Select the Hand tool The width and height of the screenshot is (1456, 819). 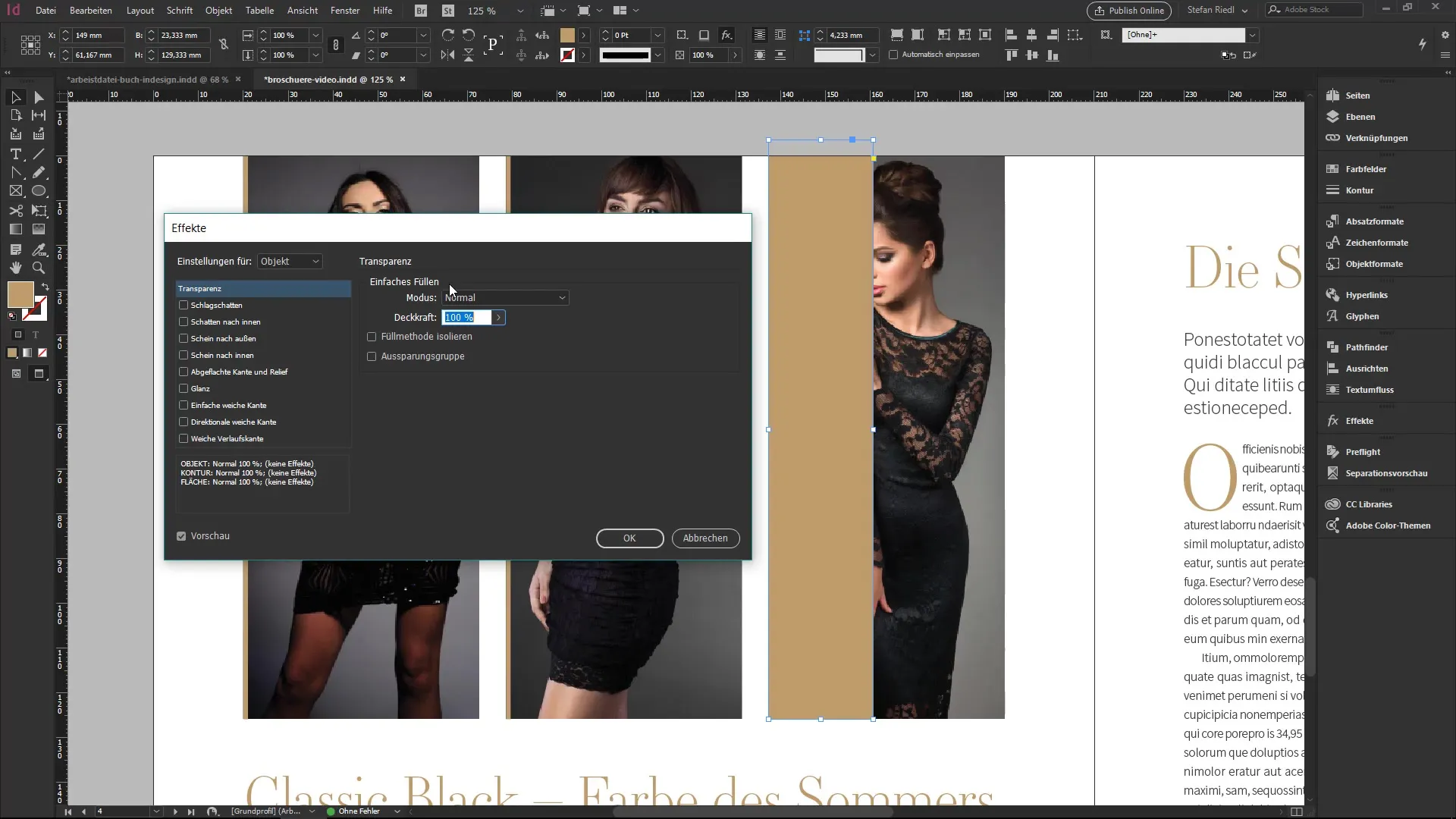(15, 268)
